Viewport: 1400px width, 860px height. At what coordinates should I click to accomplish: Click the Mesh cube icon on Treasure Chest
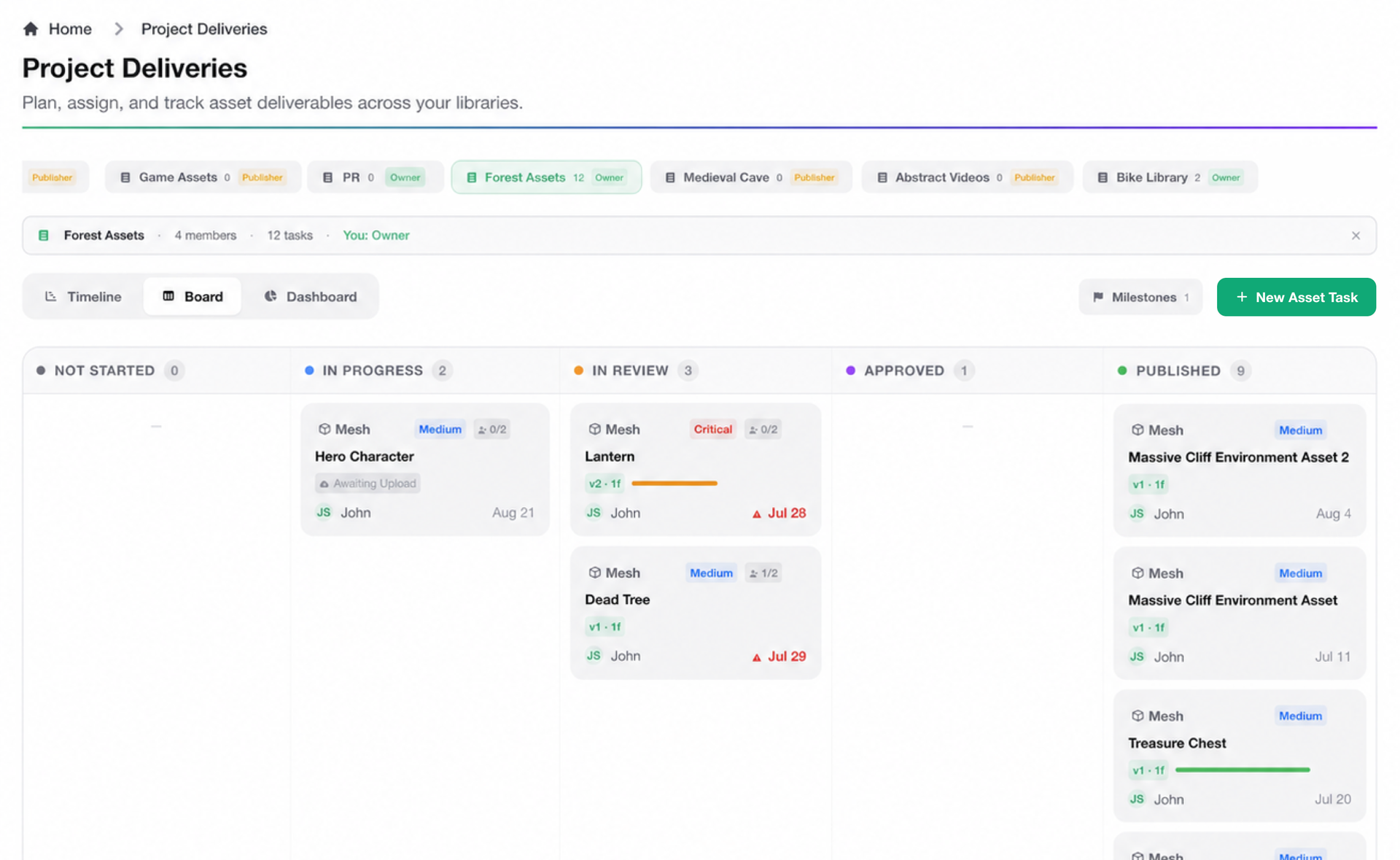coord(1137,716)
